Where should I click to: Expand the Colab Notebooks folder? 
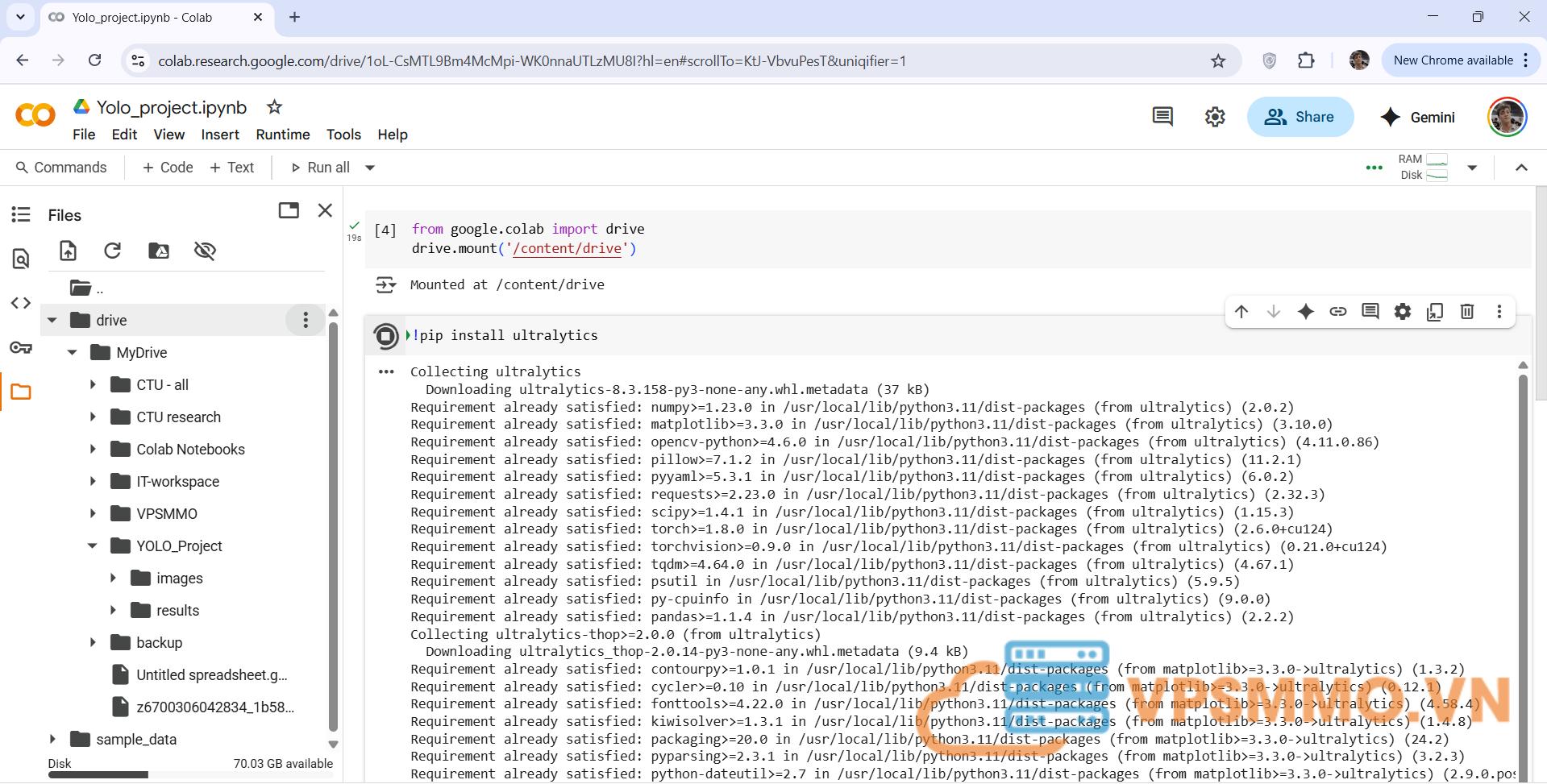[x=93, y=450]
